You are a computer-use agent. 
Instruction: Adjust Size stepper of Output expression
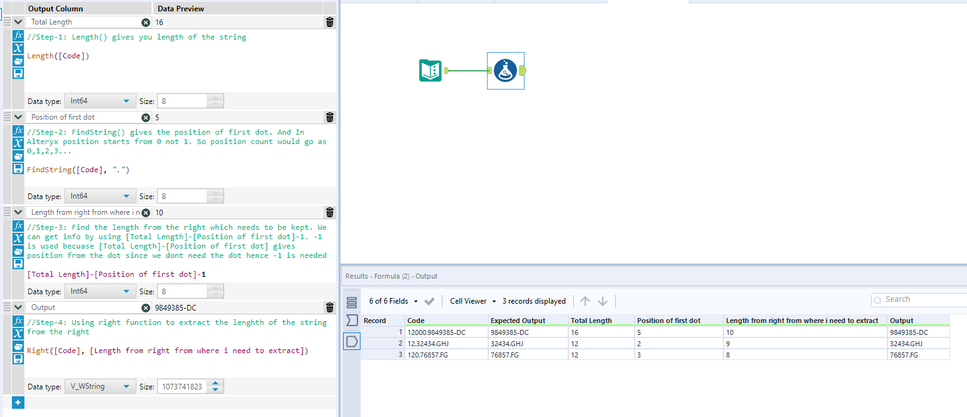click(x=215, y=387)
